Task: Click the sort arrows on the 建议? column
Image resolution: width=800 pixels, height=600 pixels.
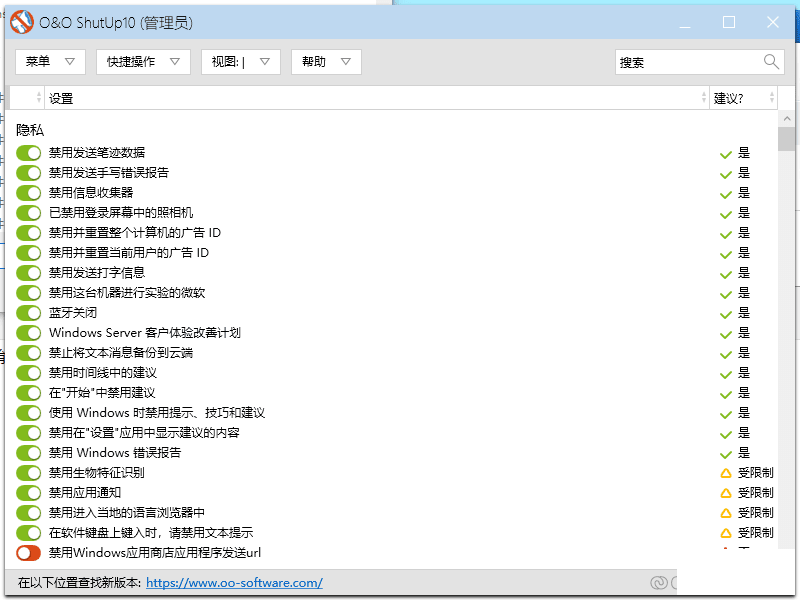Action: (x=771, y=97)
